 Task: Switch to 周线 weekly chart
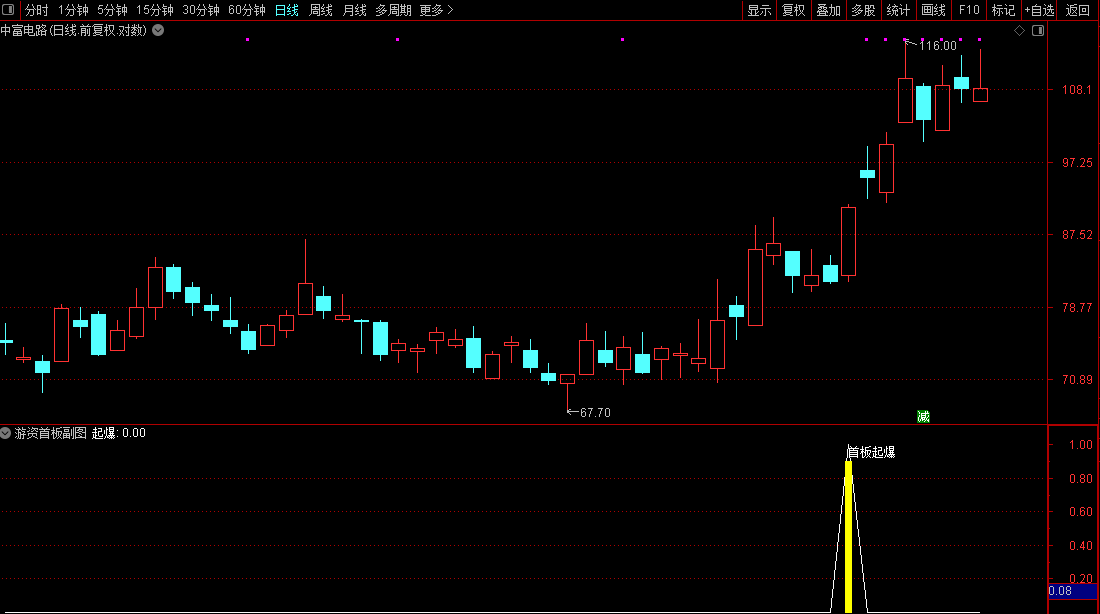321,11
